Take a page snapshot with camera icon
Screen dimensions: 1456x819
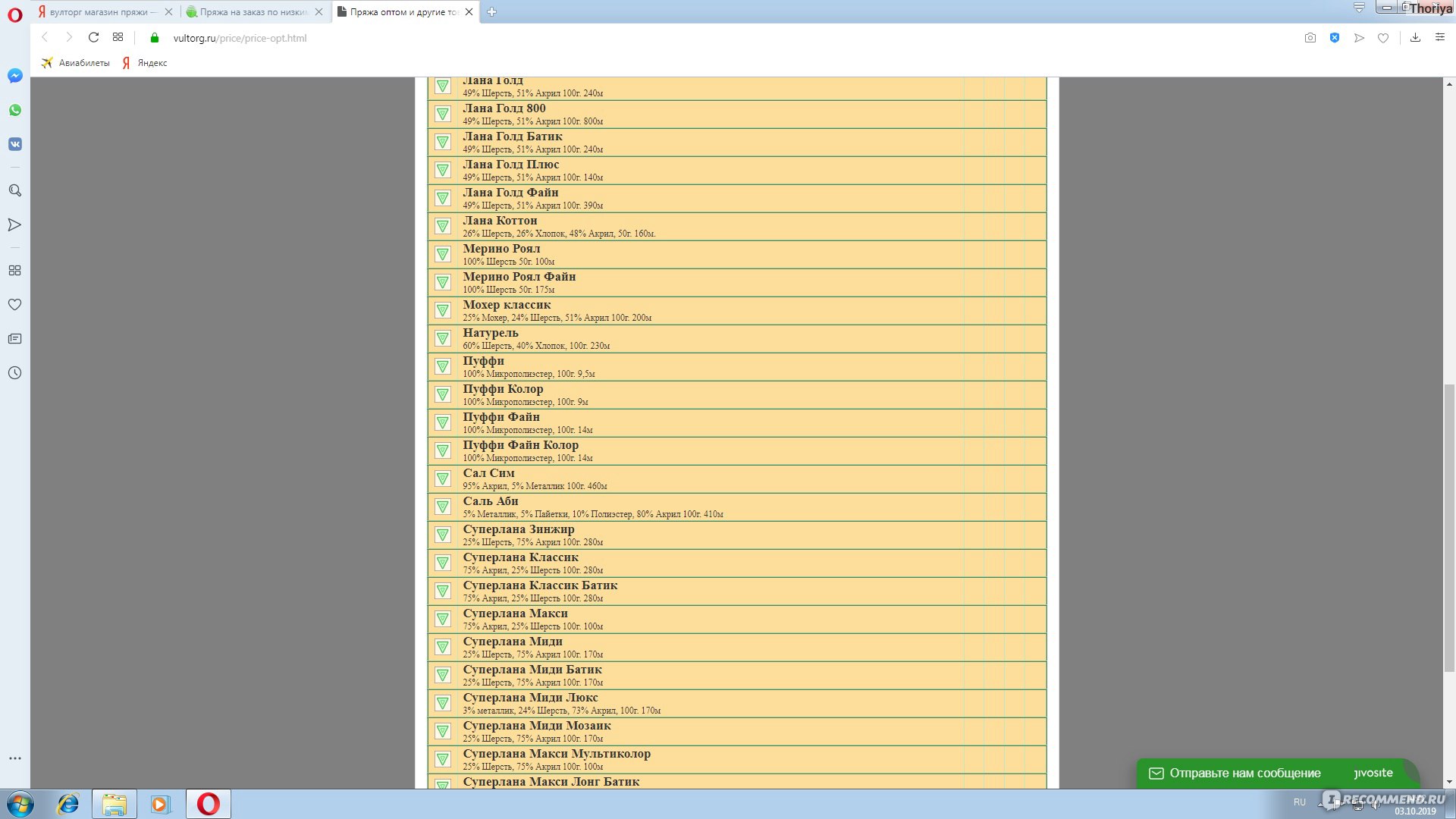click(1310, 38)
